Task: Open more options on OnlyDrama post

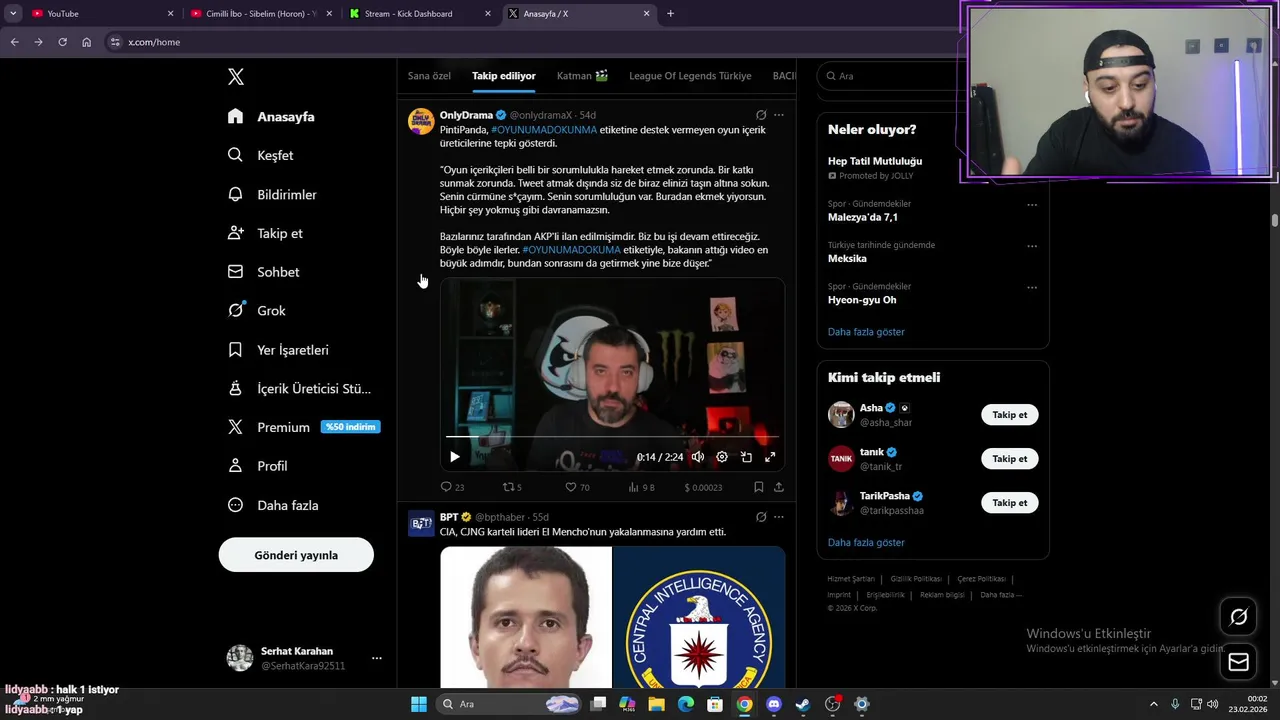Action: [x=779, y=115]
